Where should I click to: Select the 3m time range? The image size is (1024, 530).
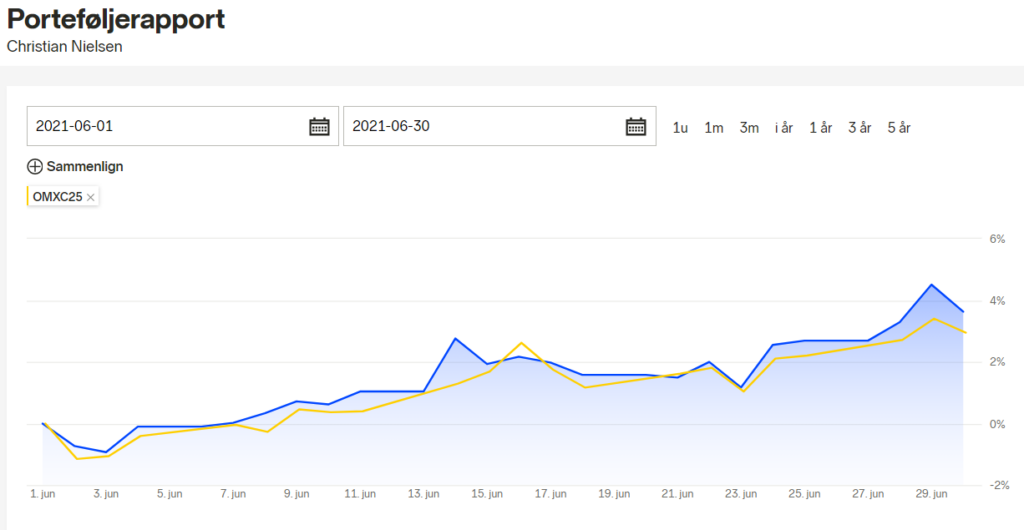click(749, 128)
